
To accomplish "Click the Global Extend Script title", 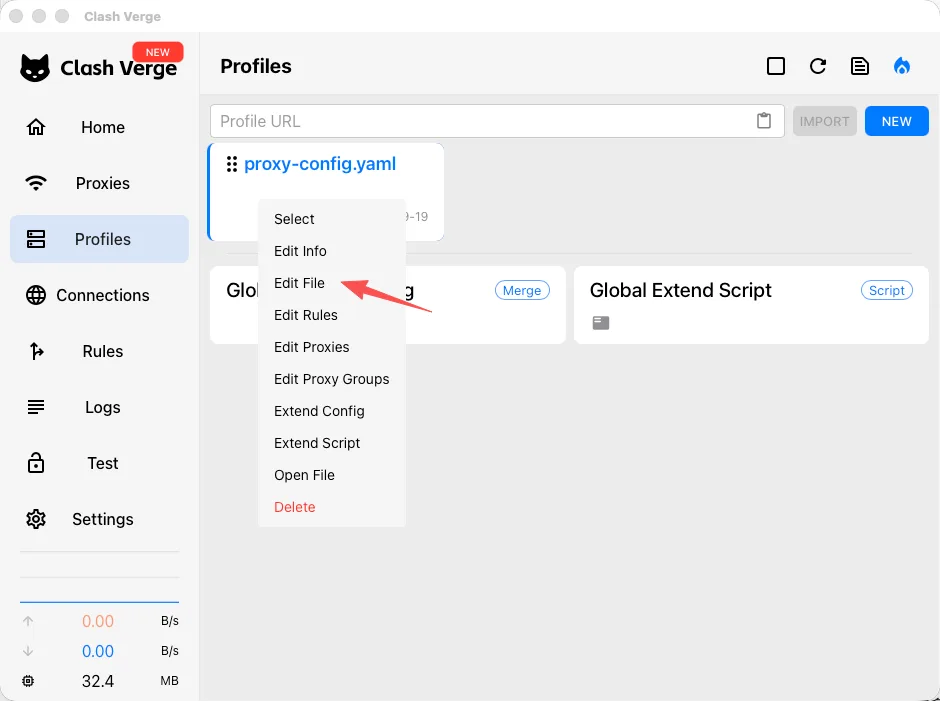I will click(680, 290).
